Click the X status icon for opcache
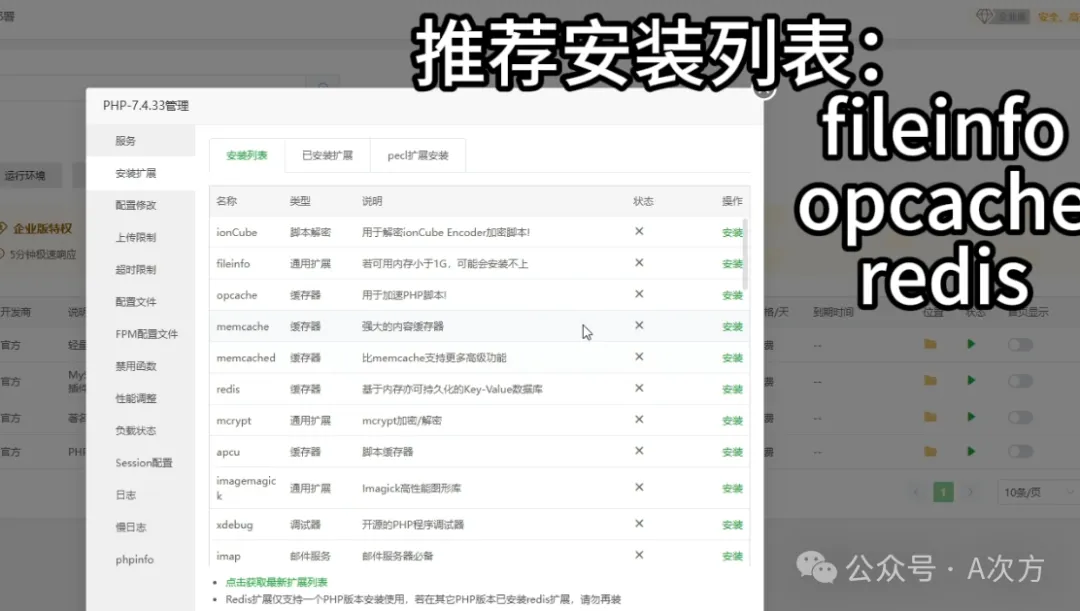Viewport: 1080px width, 611px height. coord(639,293)
